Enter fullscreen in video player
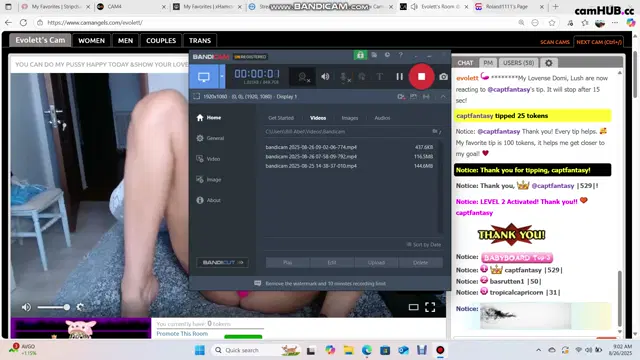 click(430, 307)
